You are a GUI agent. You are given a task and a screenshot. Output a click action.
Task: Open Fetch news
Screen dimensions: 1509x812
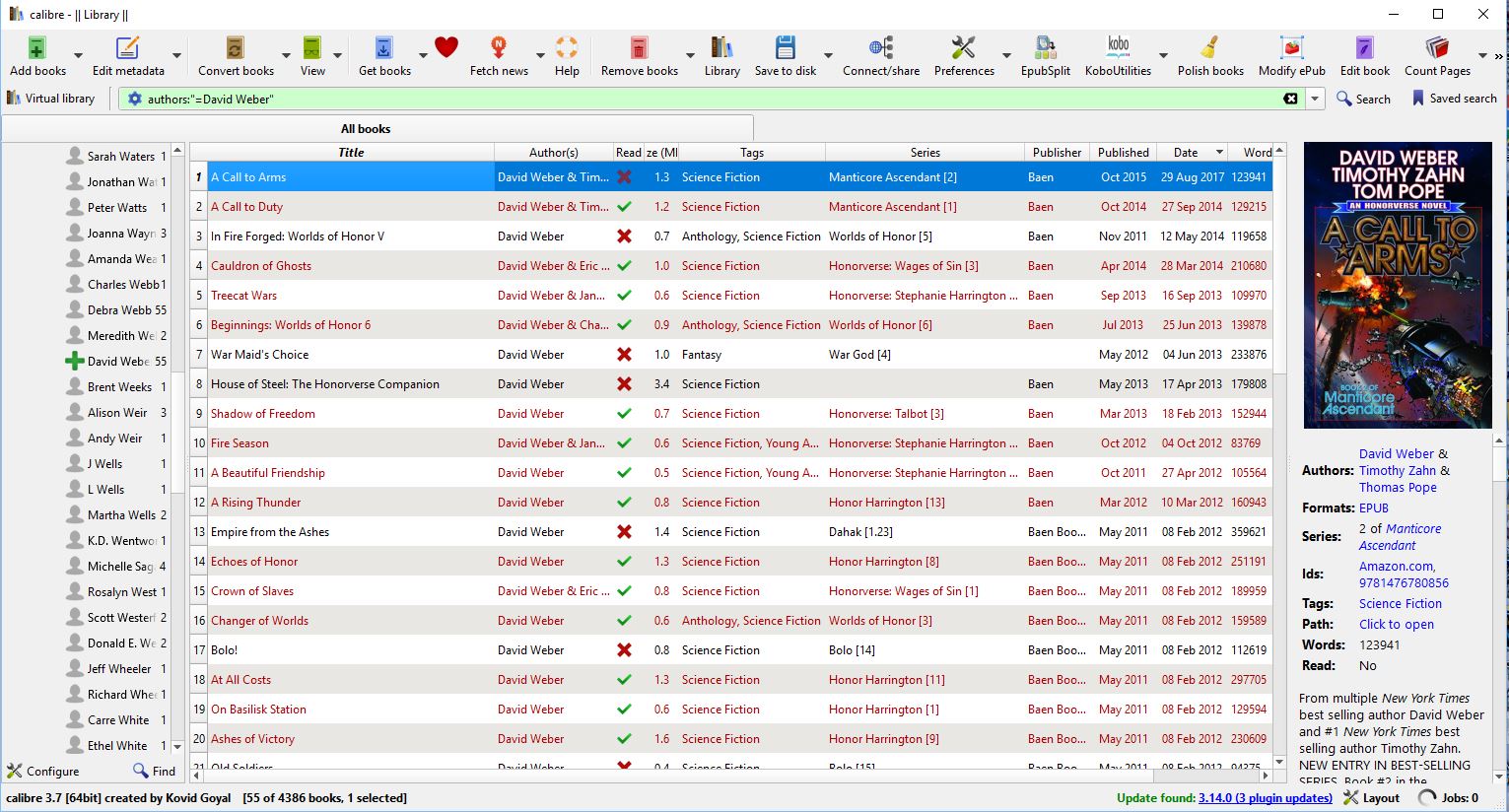[499, 49]
